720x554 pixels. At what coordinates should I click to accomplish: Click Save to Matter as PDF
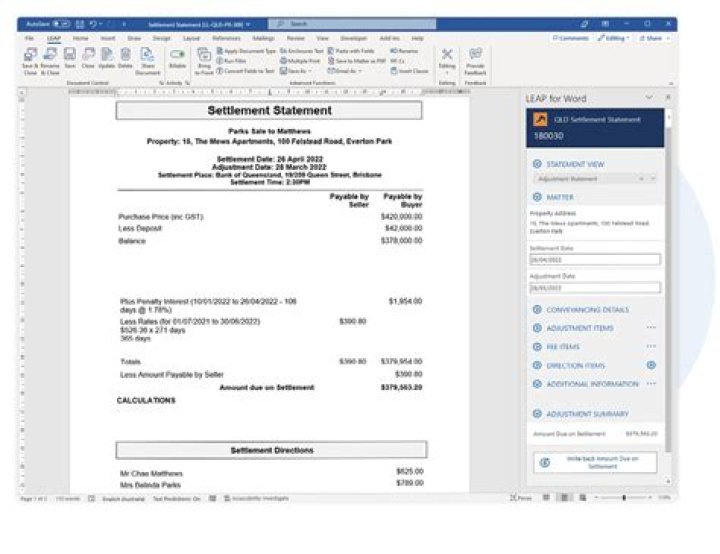[356, 61]
